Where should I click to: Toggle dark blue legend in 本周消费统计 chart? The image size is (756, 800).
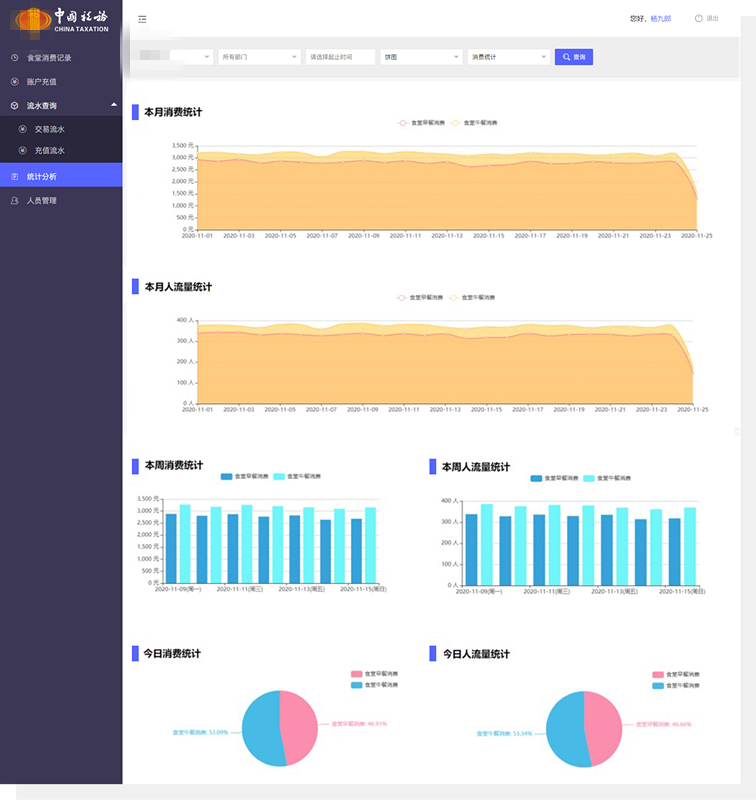tap(227, 477)
